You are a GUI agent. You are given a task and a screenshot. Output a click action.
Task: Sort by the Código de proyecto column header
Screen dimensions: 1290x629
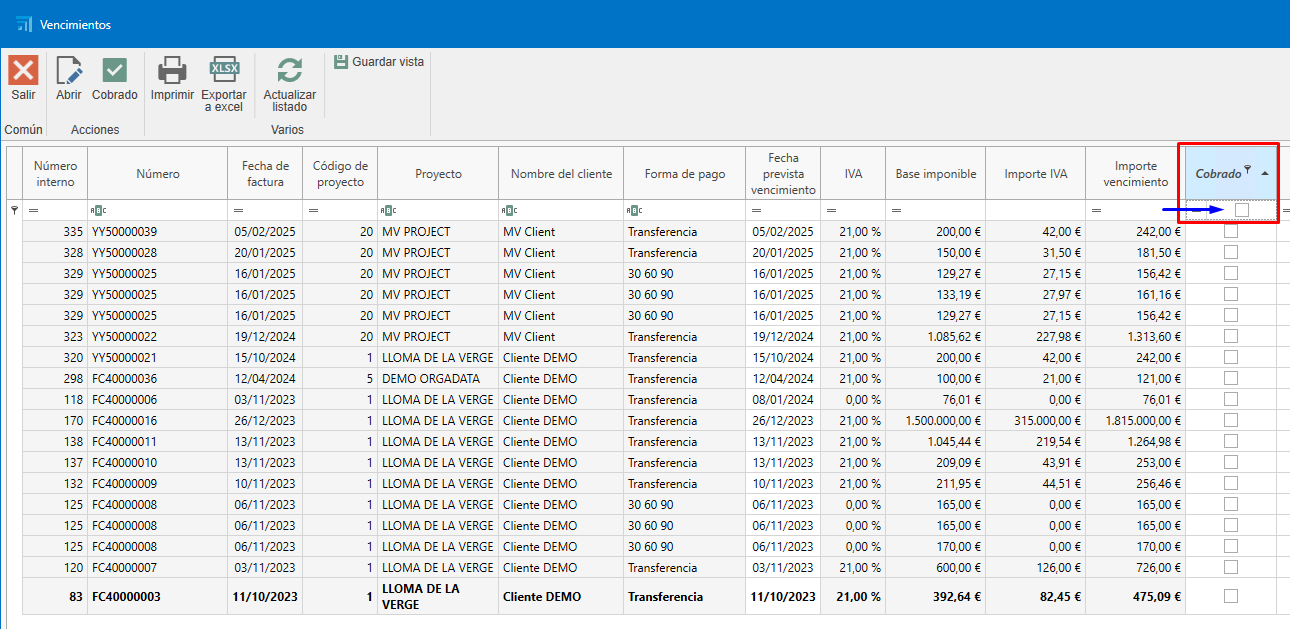click(340, 173)
